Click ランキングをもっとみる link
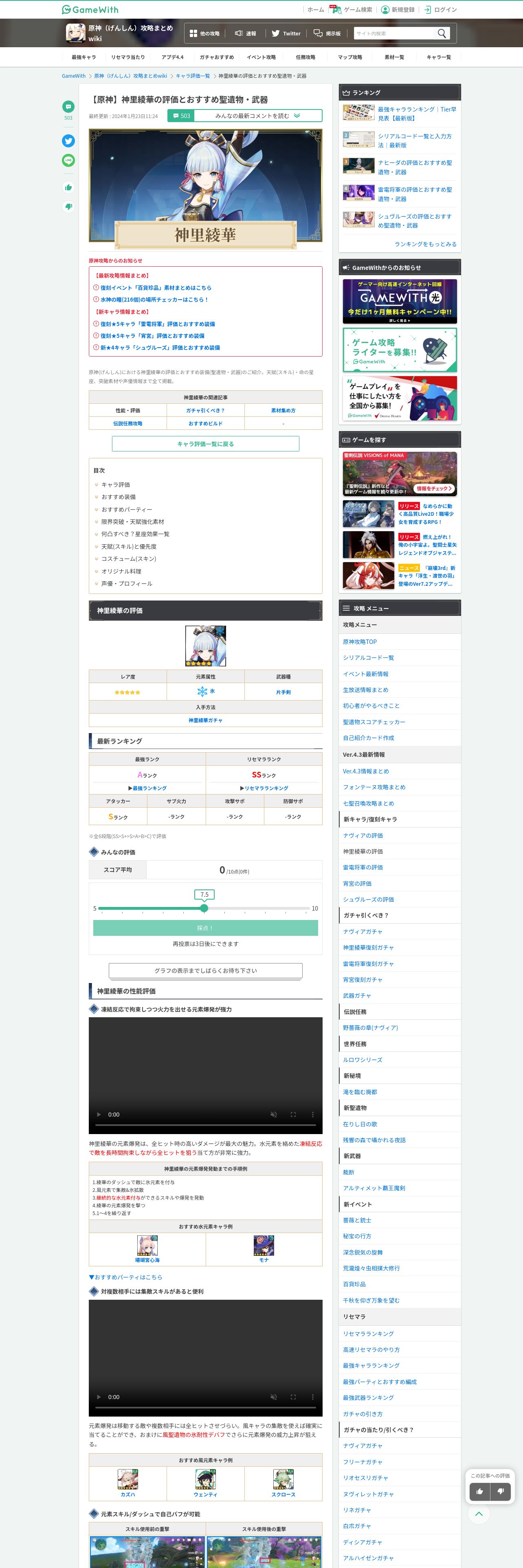Screen dimensions: 523x1568 click(x=425, y=244)
